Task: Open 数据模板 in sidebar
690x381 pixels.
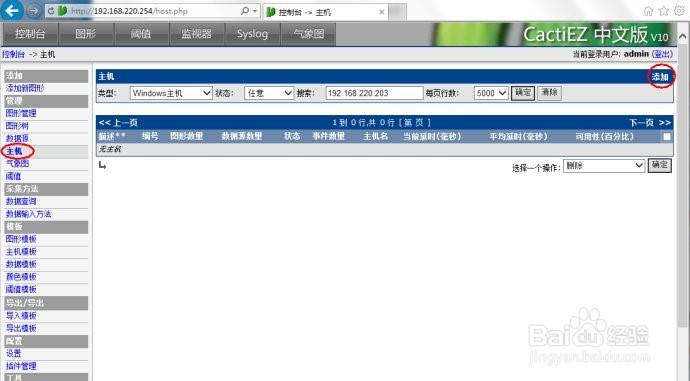Action: [21, 264]
